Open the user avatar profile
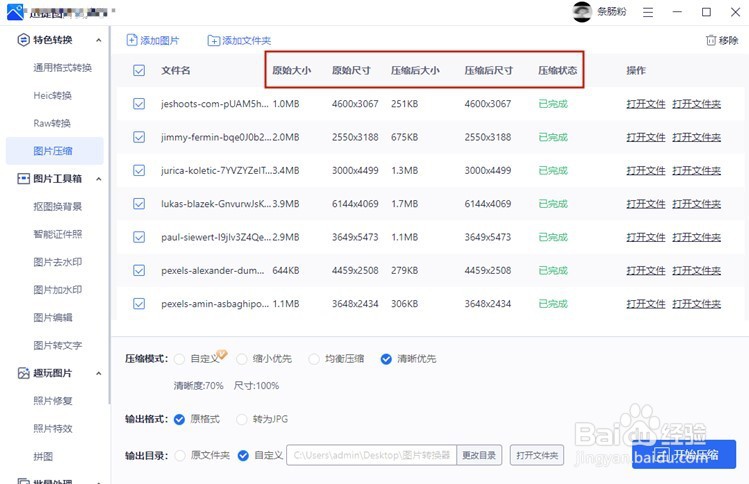This screenshot has height=484, width=749. click(582, 12)
